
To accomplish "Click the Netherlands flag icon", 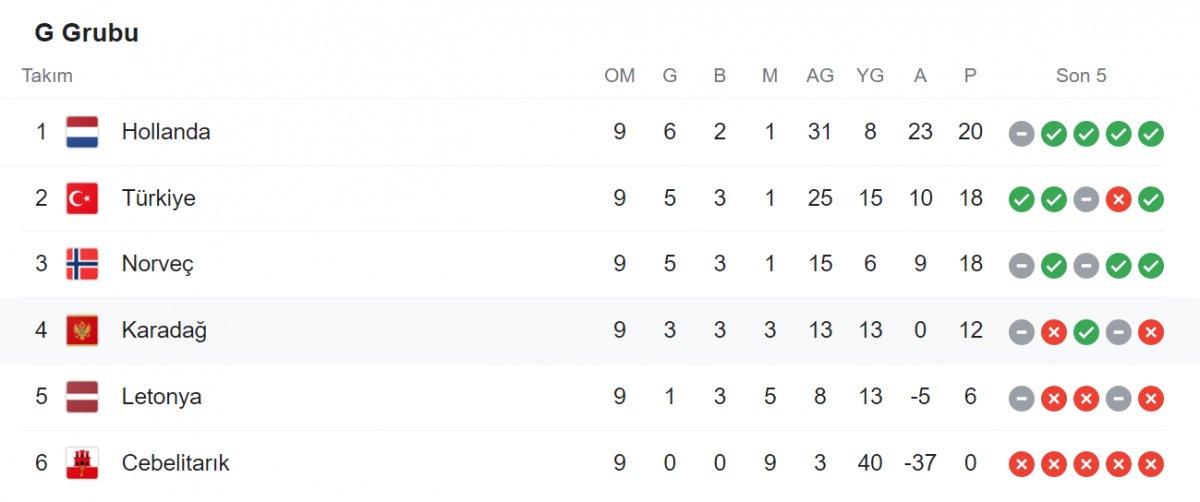I will click(82, 132).
